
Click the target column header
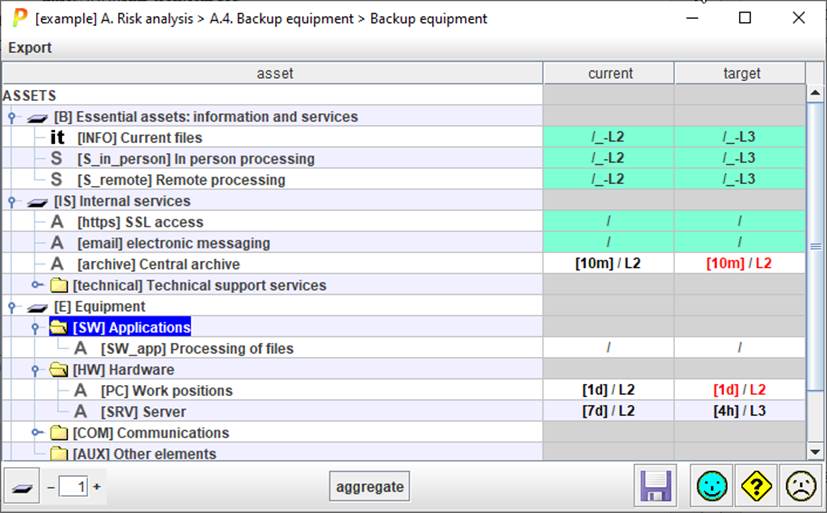(741, 73)
